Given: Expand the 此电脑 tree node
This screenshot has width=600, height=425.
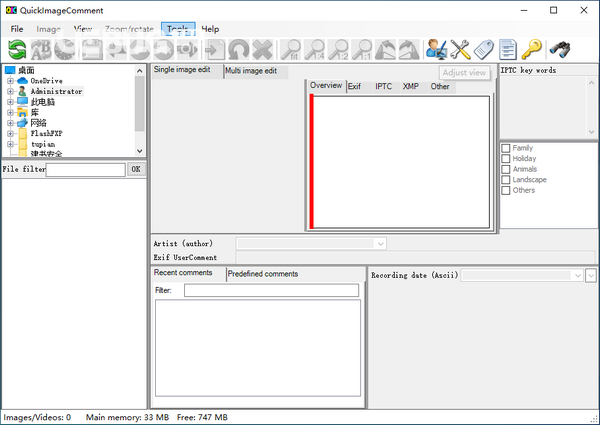Looking at the screenshot, I should (10, 102).
